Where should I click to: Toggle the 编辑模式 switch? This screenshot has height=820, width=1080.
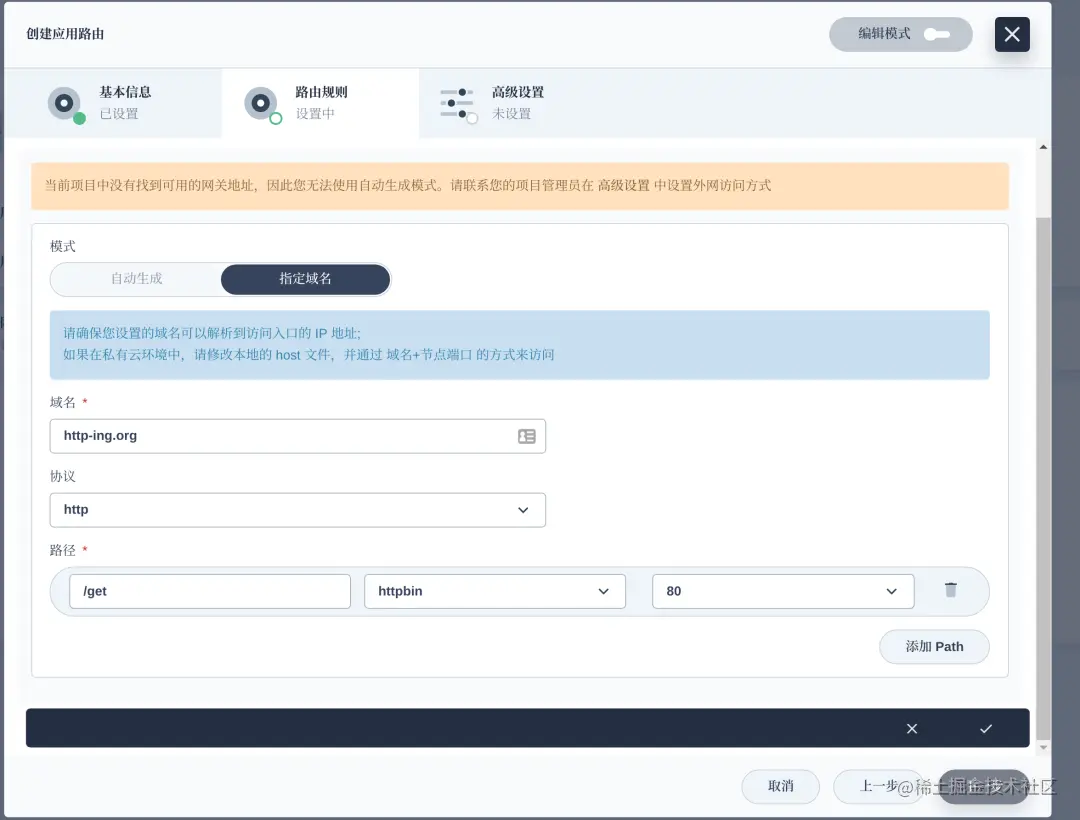click(937, 34)
